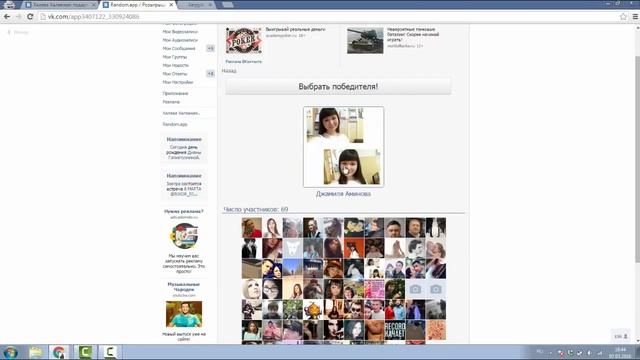This screenshot has height=360, width=640.
Task: Click the taskbar clock
Action: coord(620,353)
